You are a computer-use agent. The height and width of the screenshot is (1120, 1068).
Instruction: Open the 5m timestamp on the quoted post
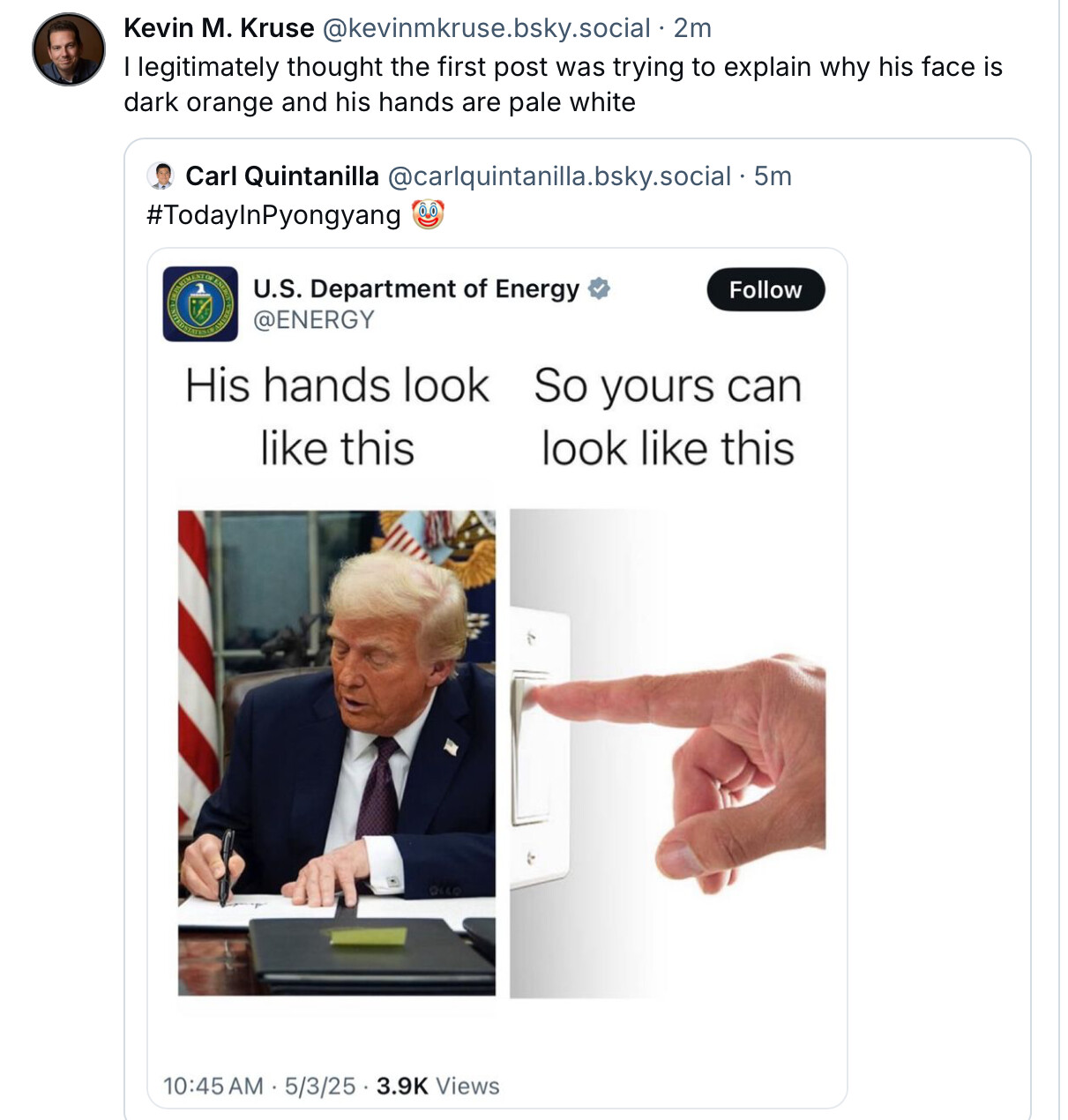[773, 176]
